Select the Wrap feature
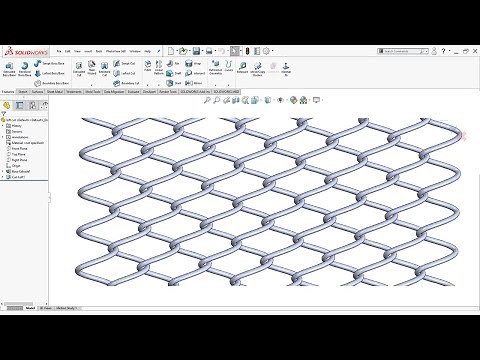The height and width of the screenshot is (360, 480). coord(193,63)
